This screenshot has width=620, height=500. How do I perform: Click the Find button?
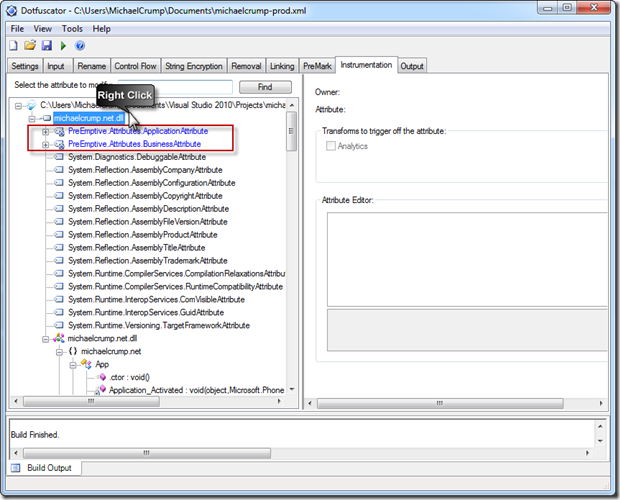[x=265, y=87]
